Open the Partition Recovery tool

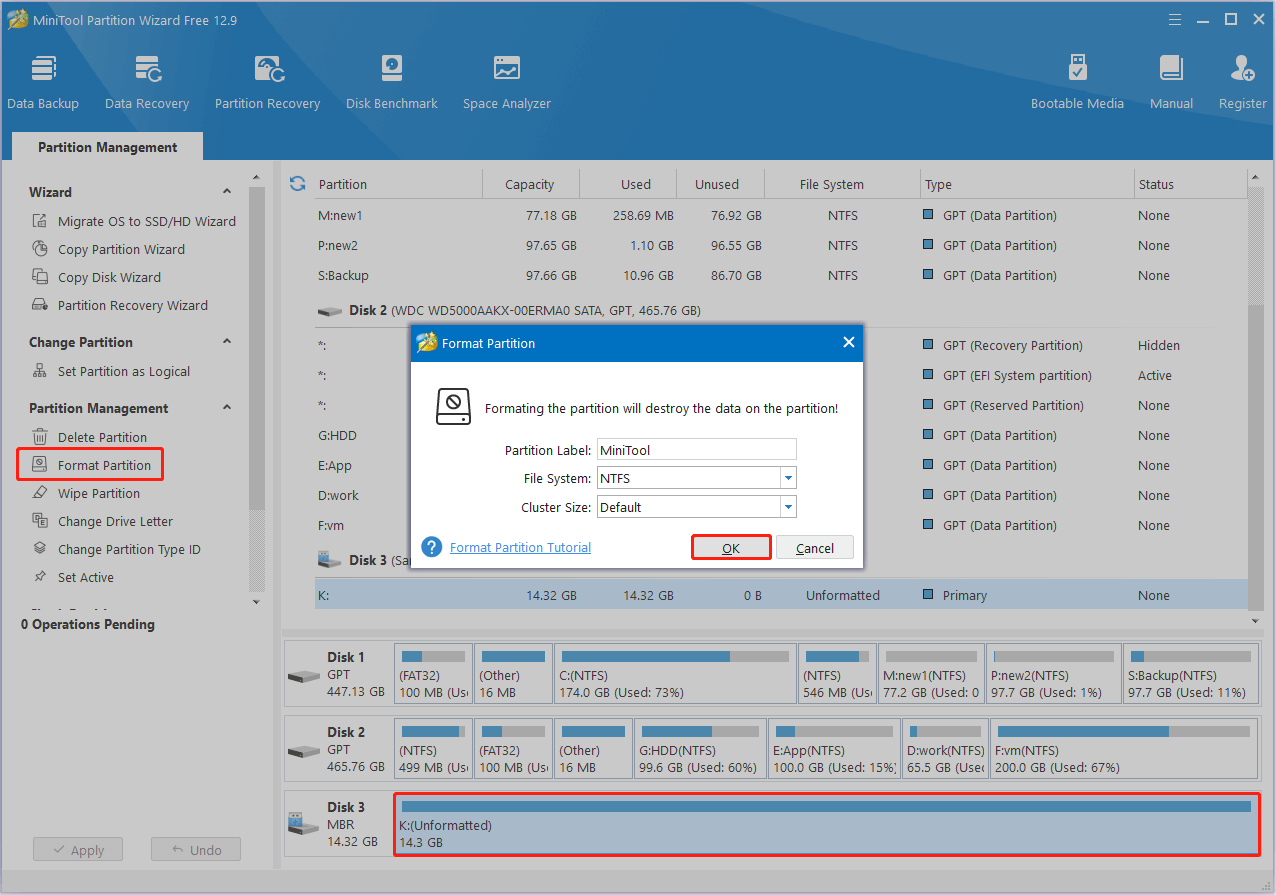(x=267, y=80)
